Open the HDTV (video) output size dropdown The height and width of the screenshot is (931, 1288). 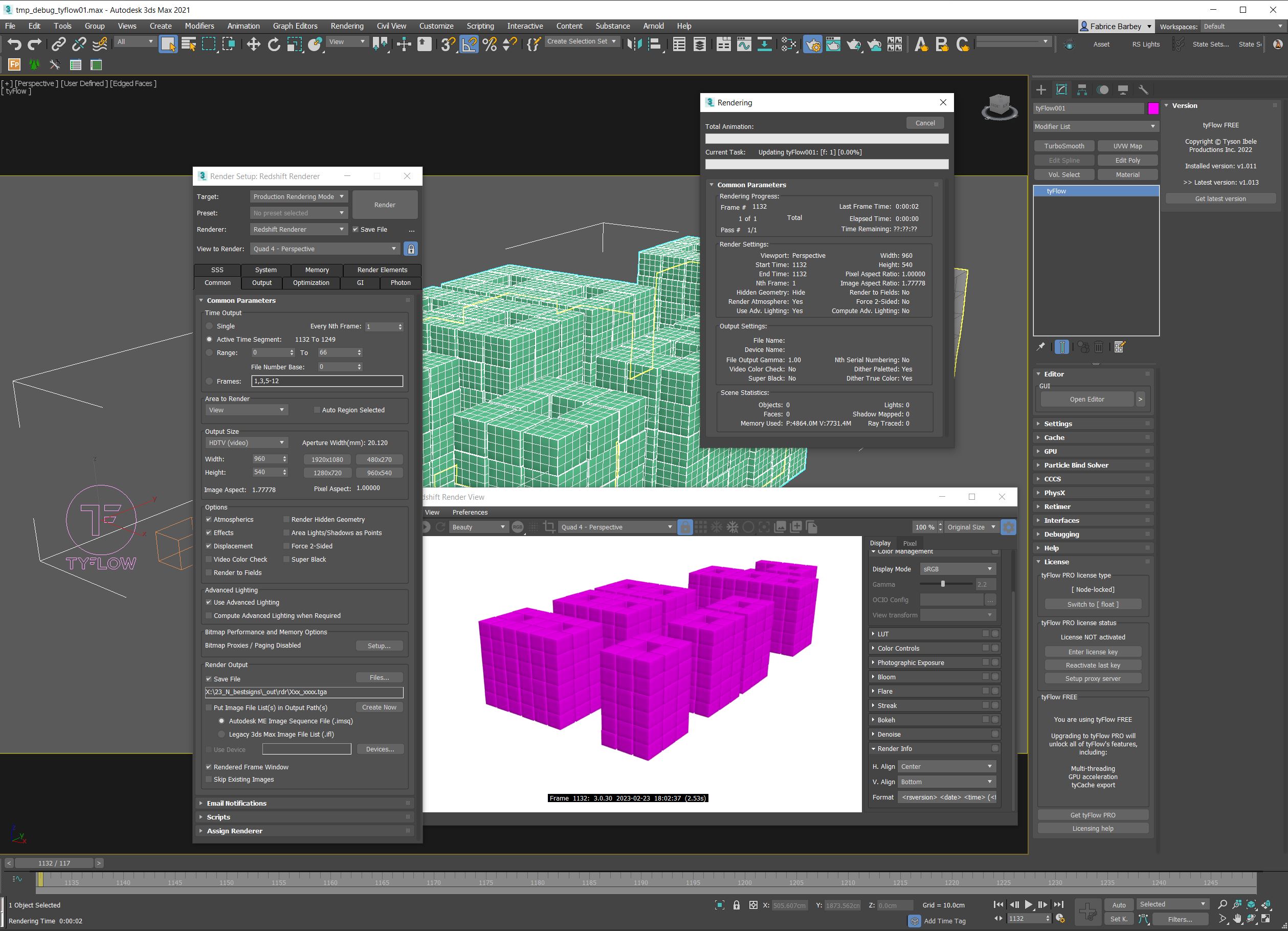(246, 443)
